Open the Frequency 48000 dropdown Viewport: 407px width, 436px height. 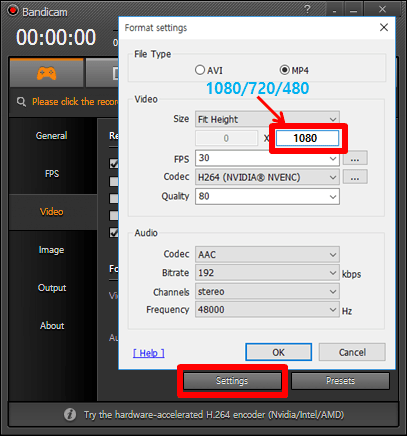267,310
